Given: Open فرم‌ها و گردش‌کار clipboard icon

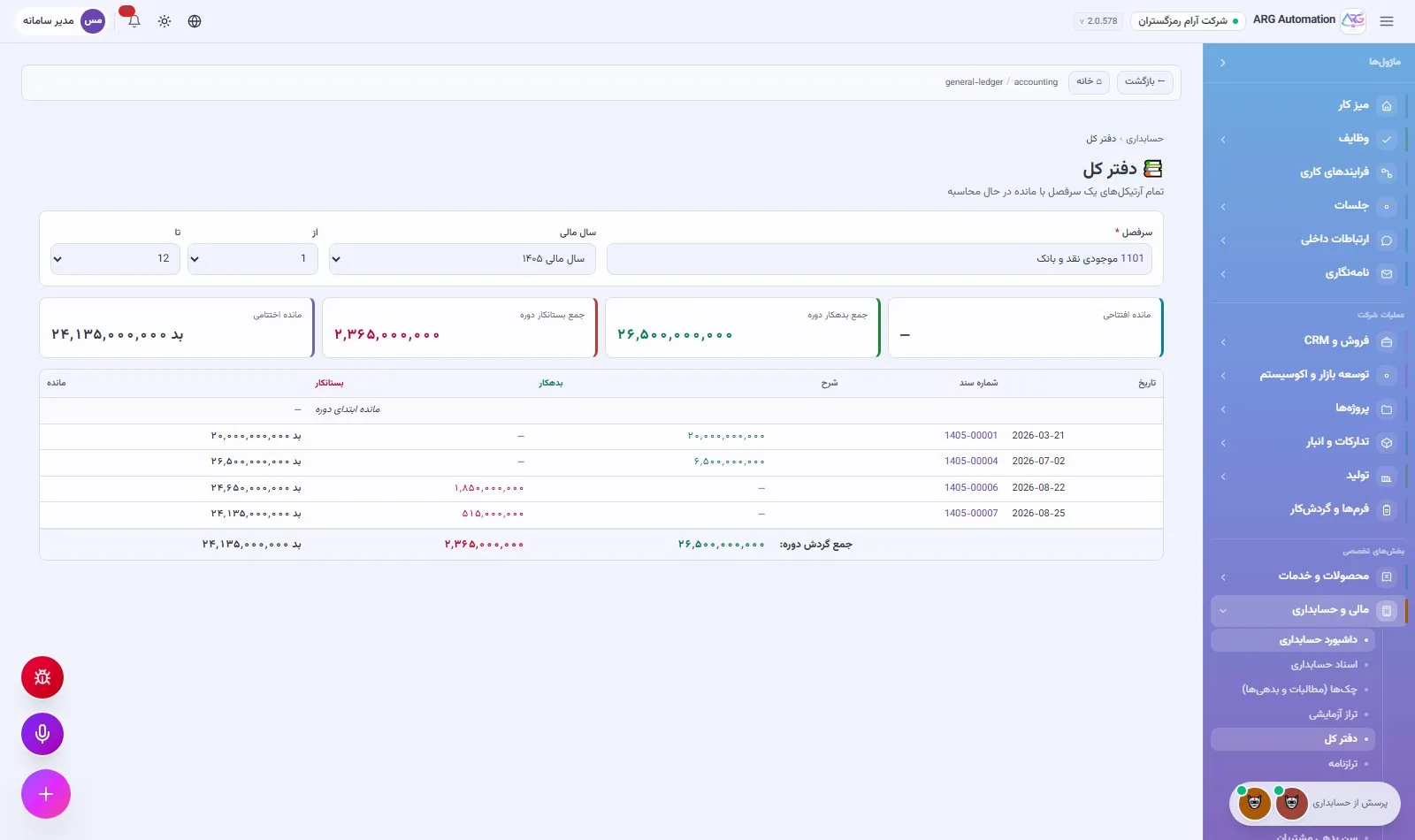Looking at the screenshot, I should click(1386, 510).
